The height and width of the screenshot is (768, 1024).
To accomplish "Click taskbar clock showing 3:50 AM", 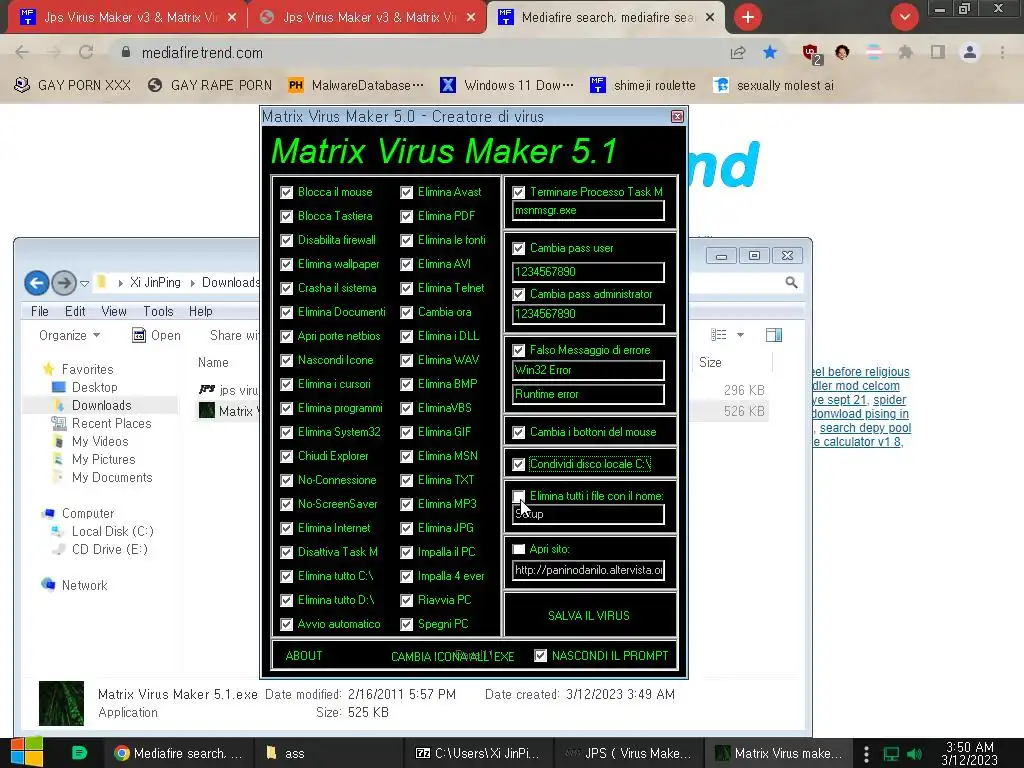I will point(970,753).
